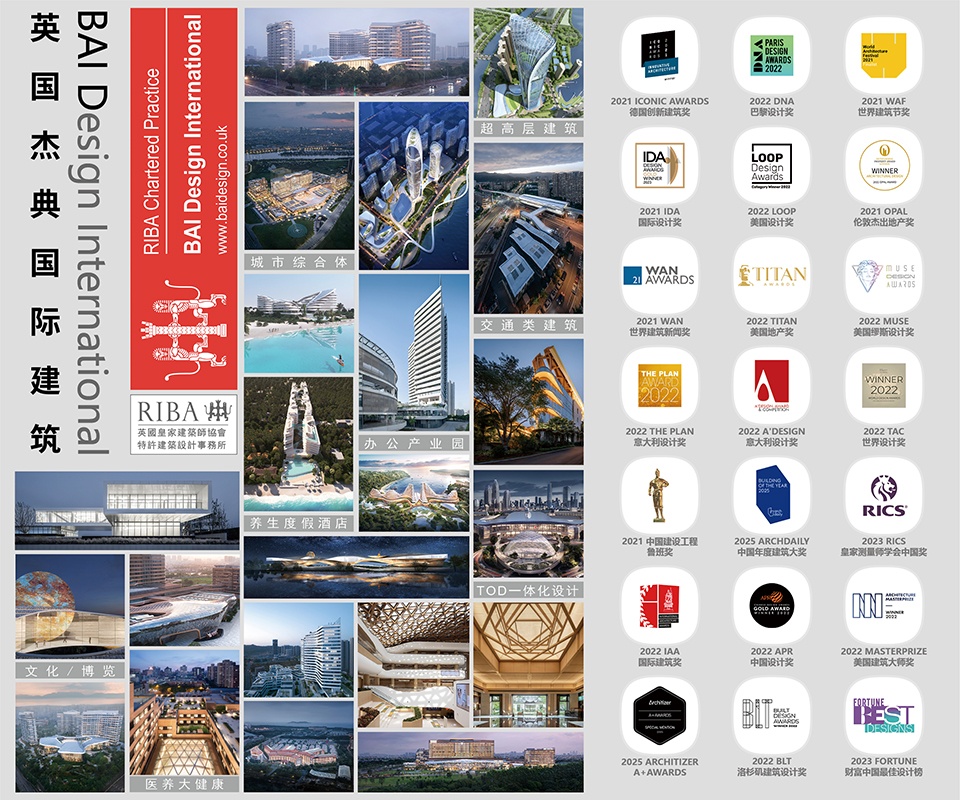Click the 2021 ICONIC AWARDS badge icon
The image size is (960, 800).
659,54
